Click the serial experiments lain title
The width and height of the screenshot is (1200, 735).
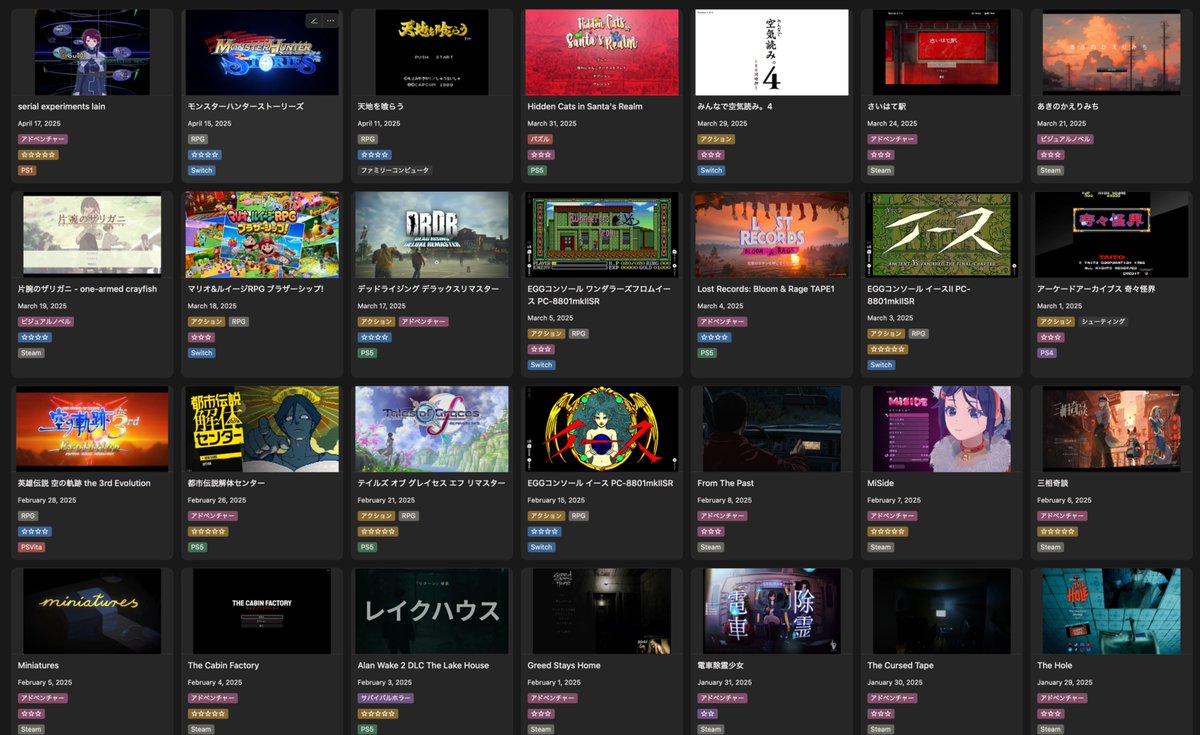pos(61,106)
